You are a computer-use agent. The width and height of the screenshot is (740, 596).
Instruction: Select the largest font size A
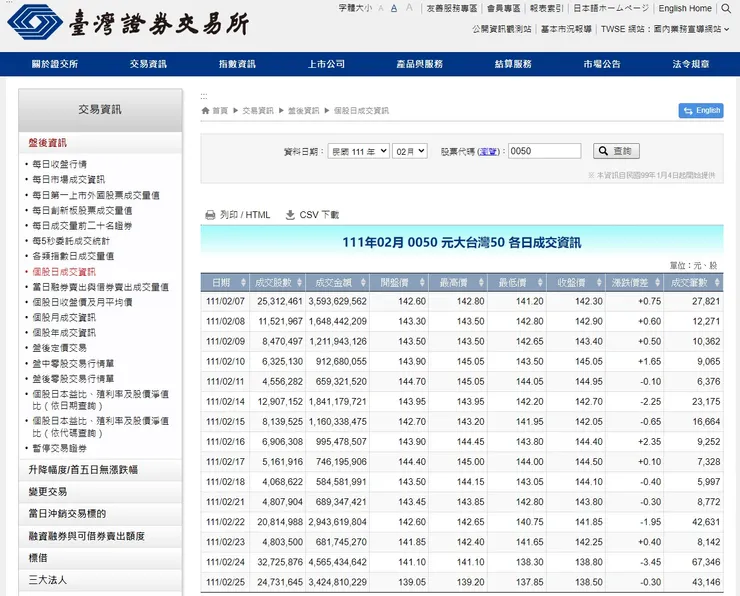click(409, 8)
